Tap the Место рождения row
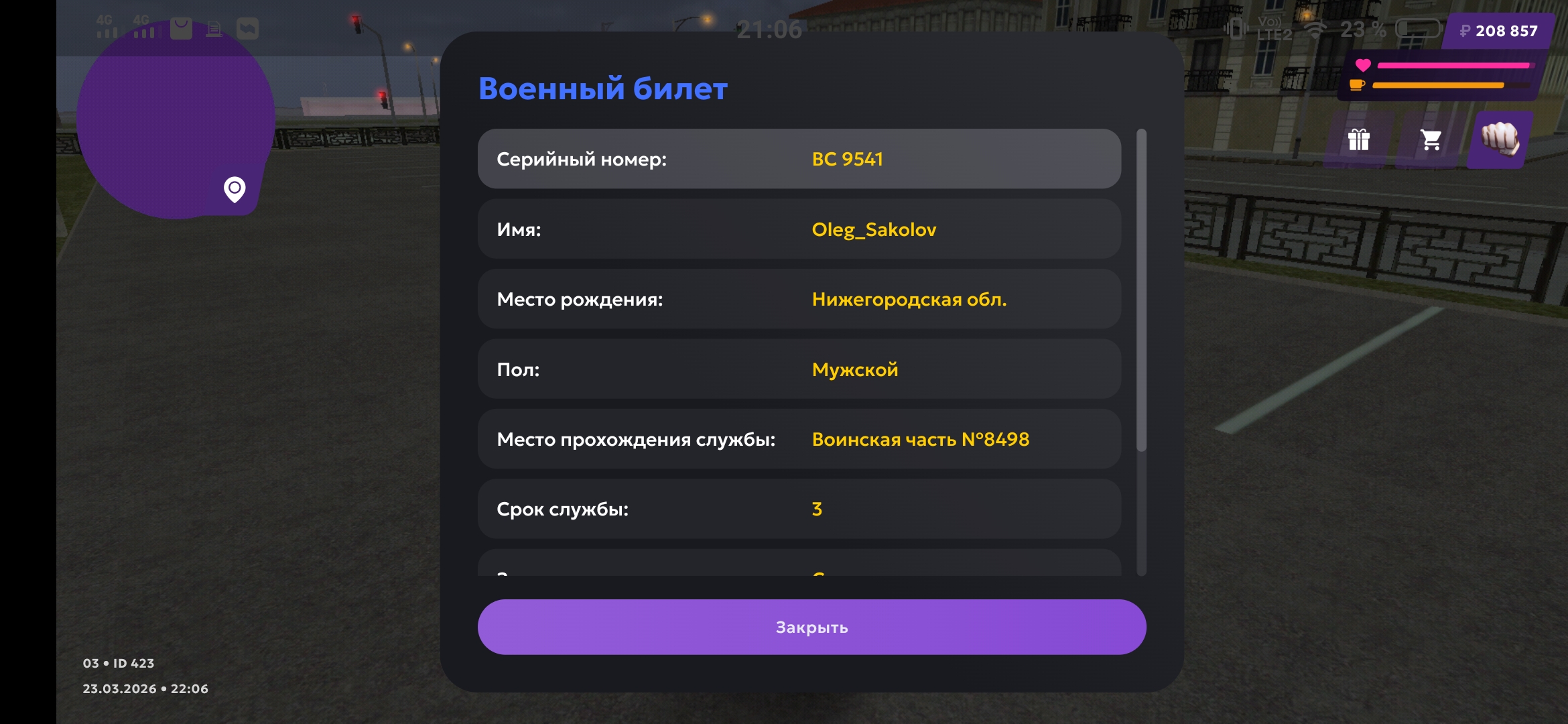Viewport: 1568px width, 724px height. pos(799,299)
